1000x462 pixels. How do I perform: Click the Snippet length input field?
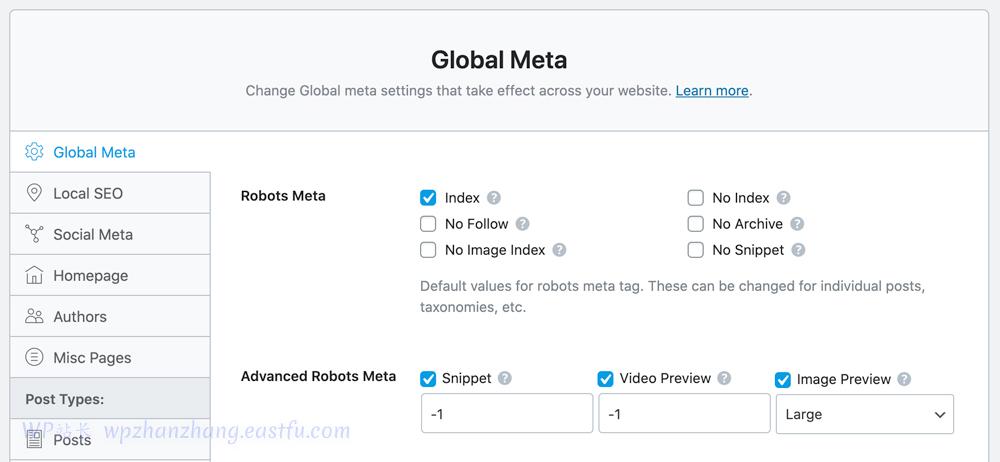coord(507,414)
